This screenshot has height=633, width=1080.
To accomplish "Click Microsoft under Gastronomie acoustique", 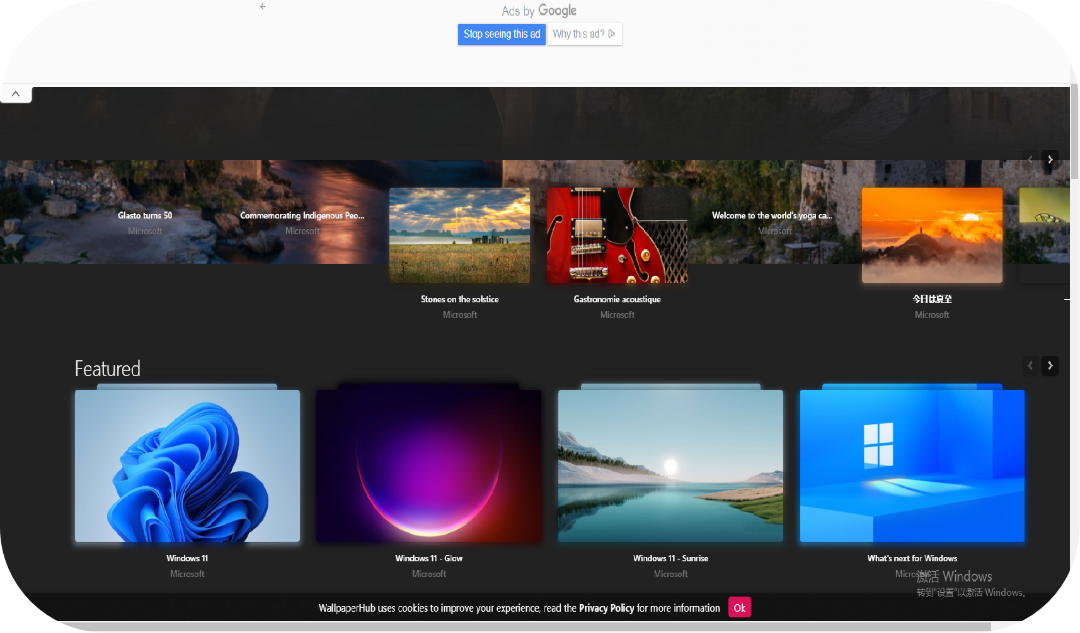I will click(617, 315).
